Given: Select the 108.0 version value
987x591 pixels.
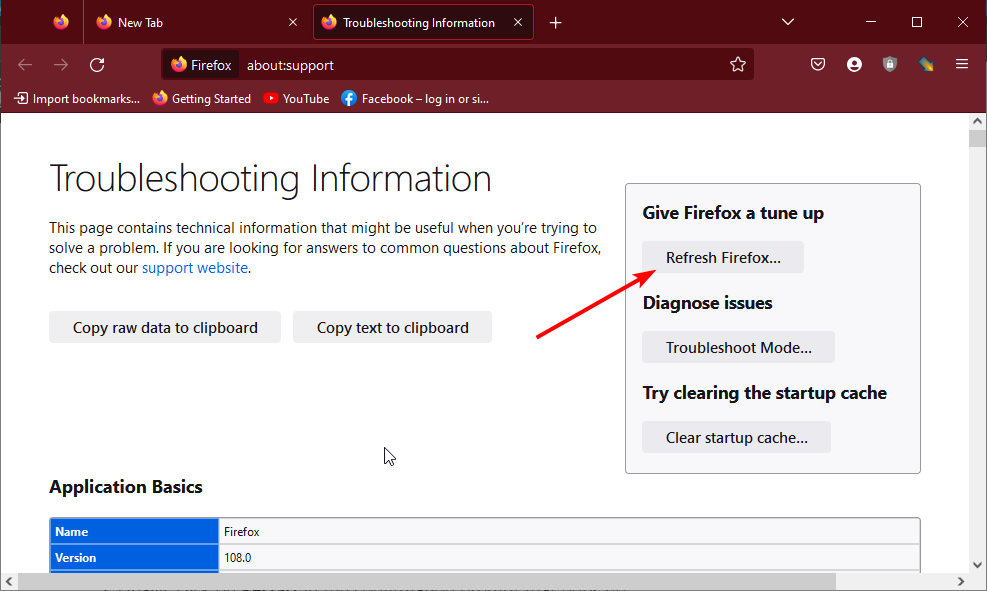Looking at the screenshot, I should pyautogui.click(x=237, y=558).
